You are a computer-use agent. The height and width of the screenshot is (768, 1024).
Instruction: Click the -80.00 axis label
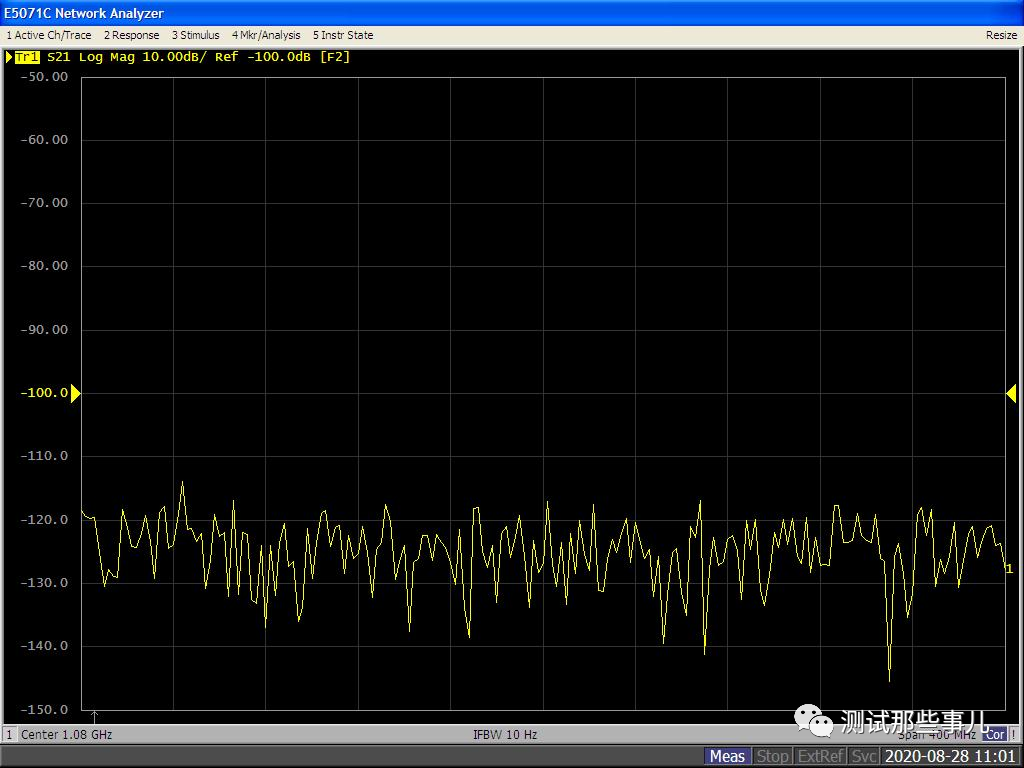tap(44, 266)
